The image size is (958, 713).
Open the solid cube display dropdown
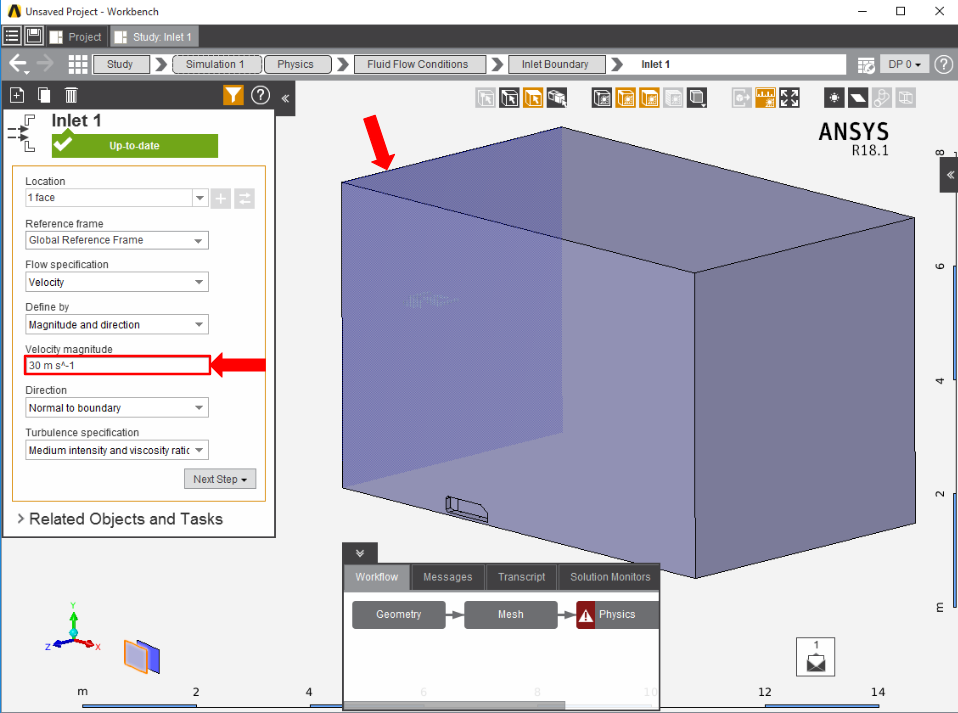(x=697, y=98)
